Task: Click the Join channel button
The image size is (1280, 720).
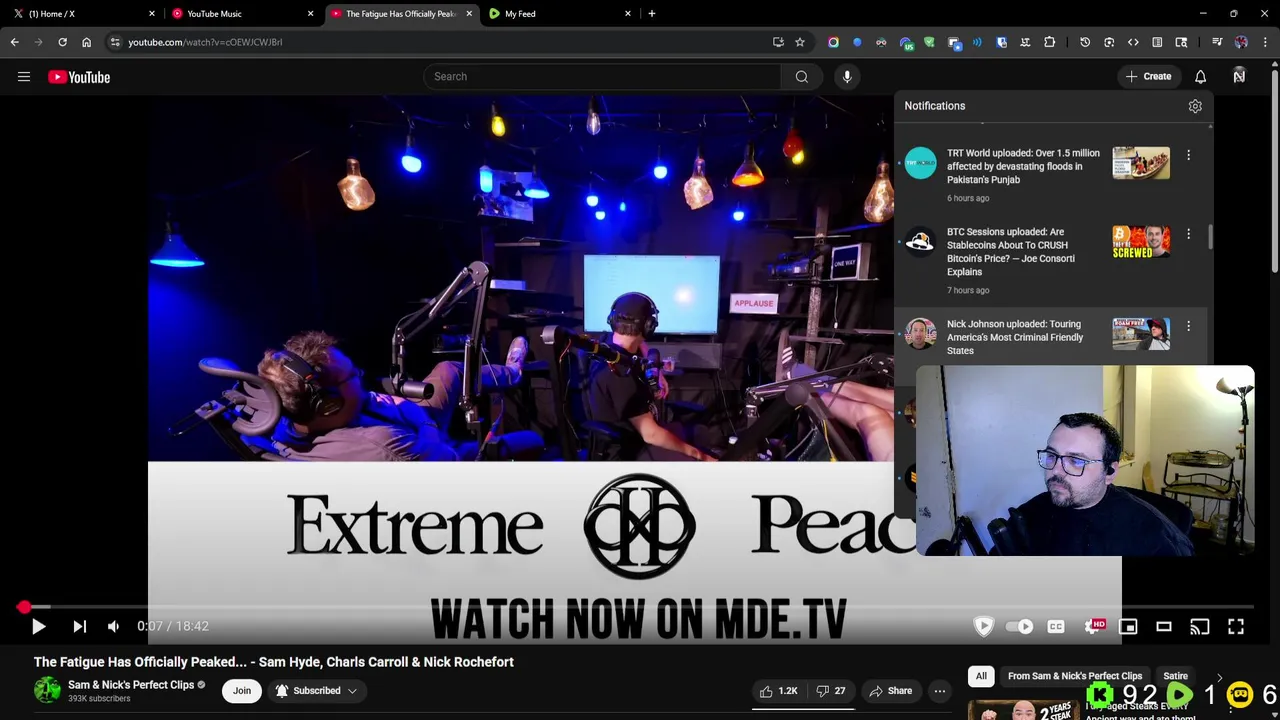Action: coord(242,691)
